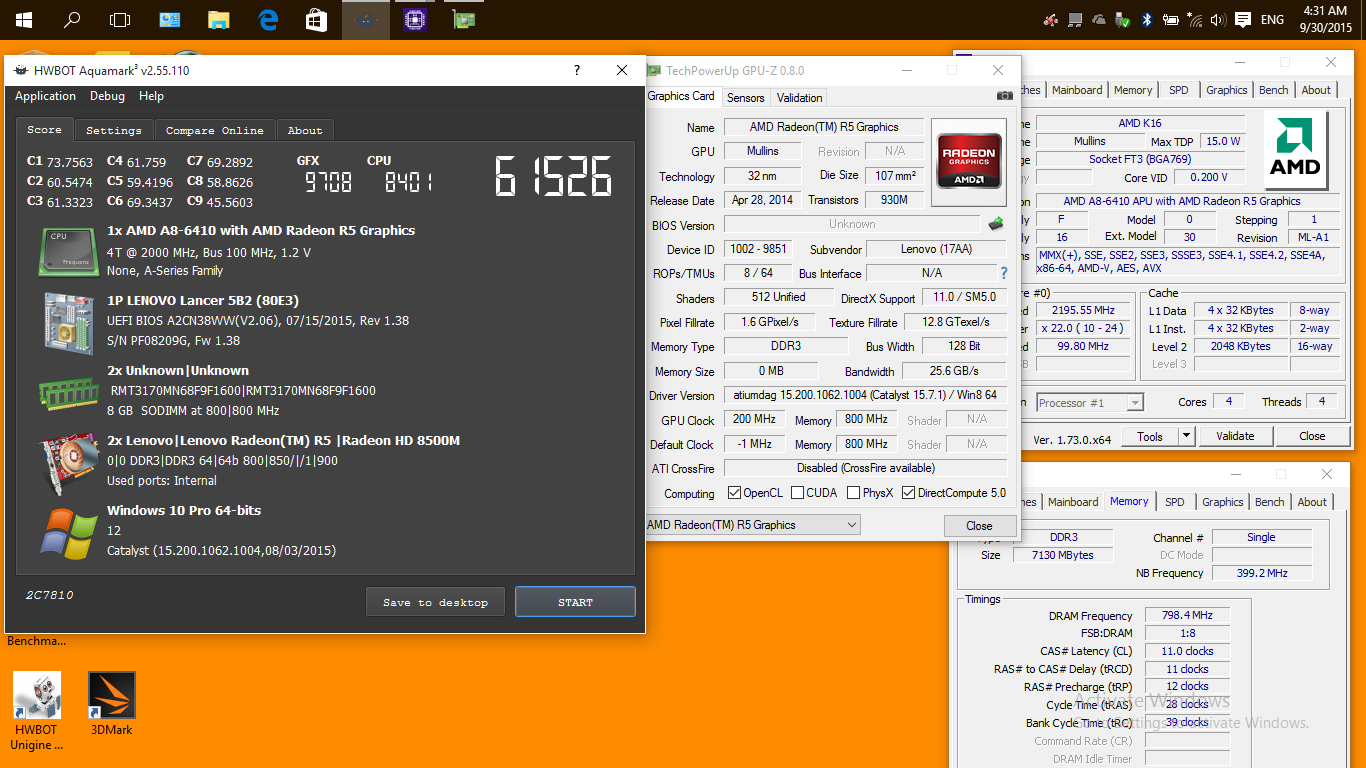
Task: Click the total score 61526 in Aquamark
Action: [553, 177]
